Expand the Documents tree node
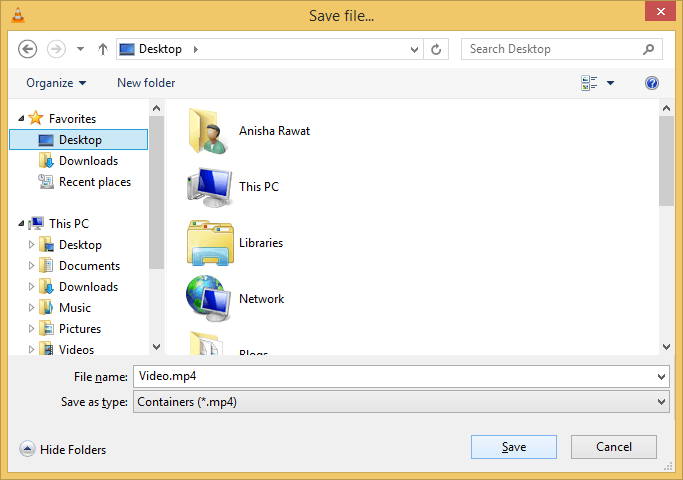This screenshot has height=480, width=683. (31, 265)
